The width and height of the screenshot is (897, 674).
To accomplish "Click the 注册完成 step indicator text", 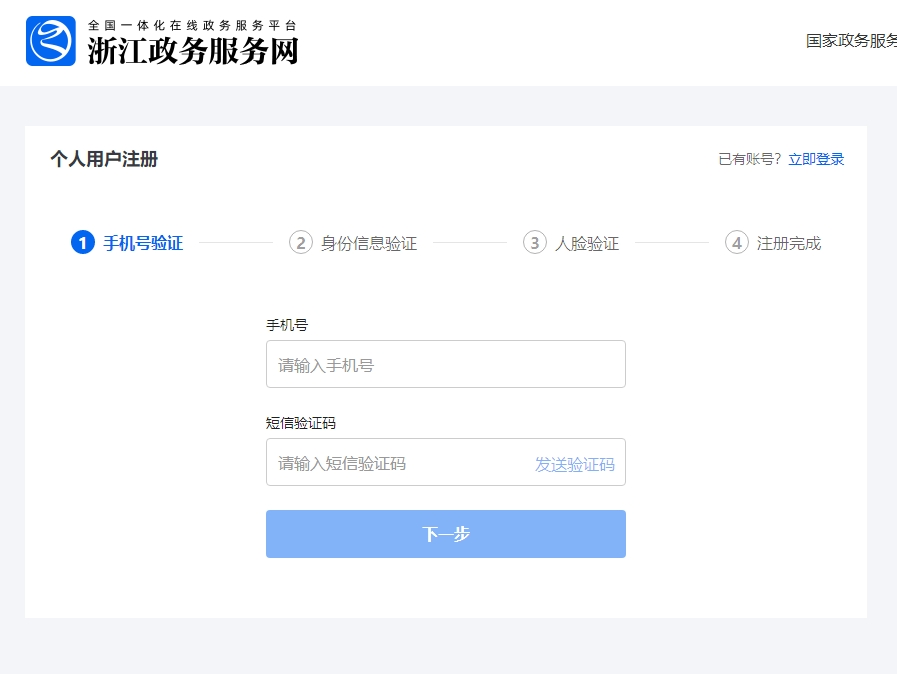I will point(788,242).
